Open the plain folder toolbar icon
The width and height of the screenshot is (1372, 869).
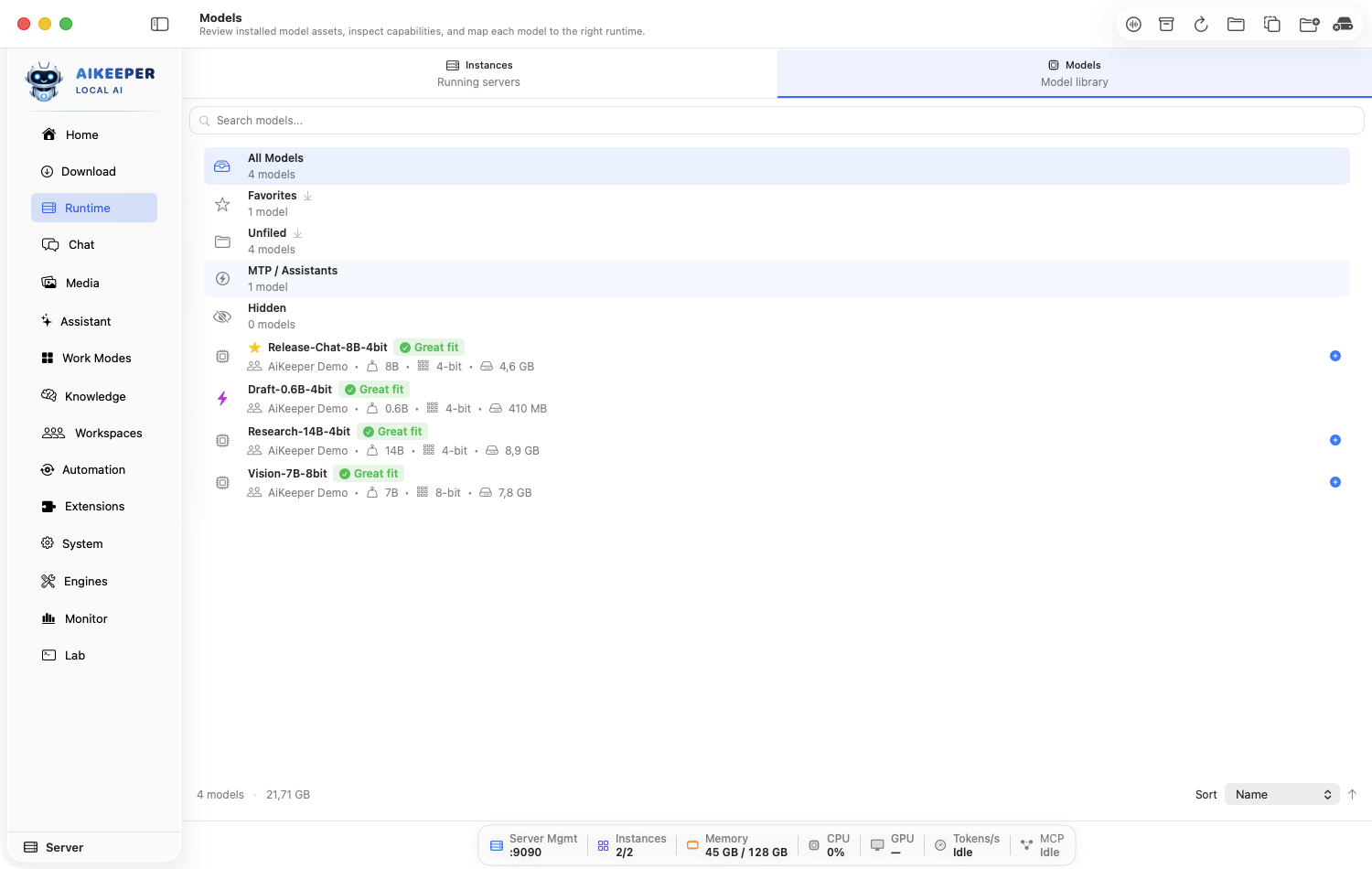coord(1236,25)
